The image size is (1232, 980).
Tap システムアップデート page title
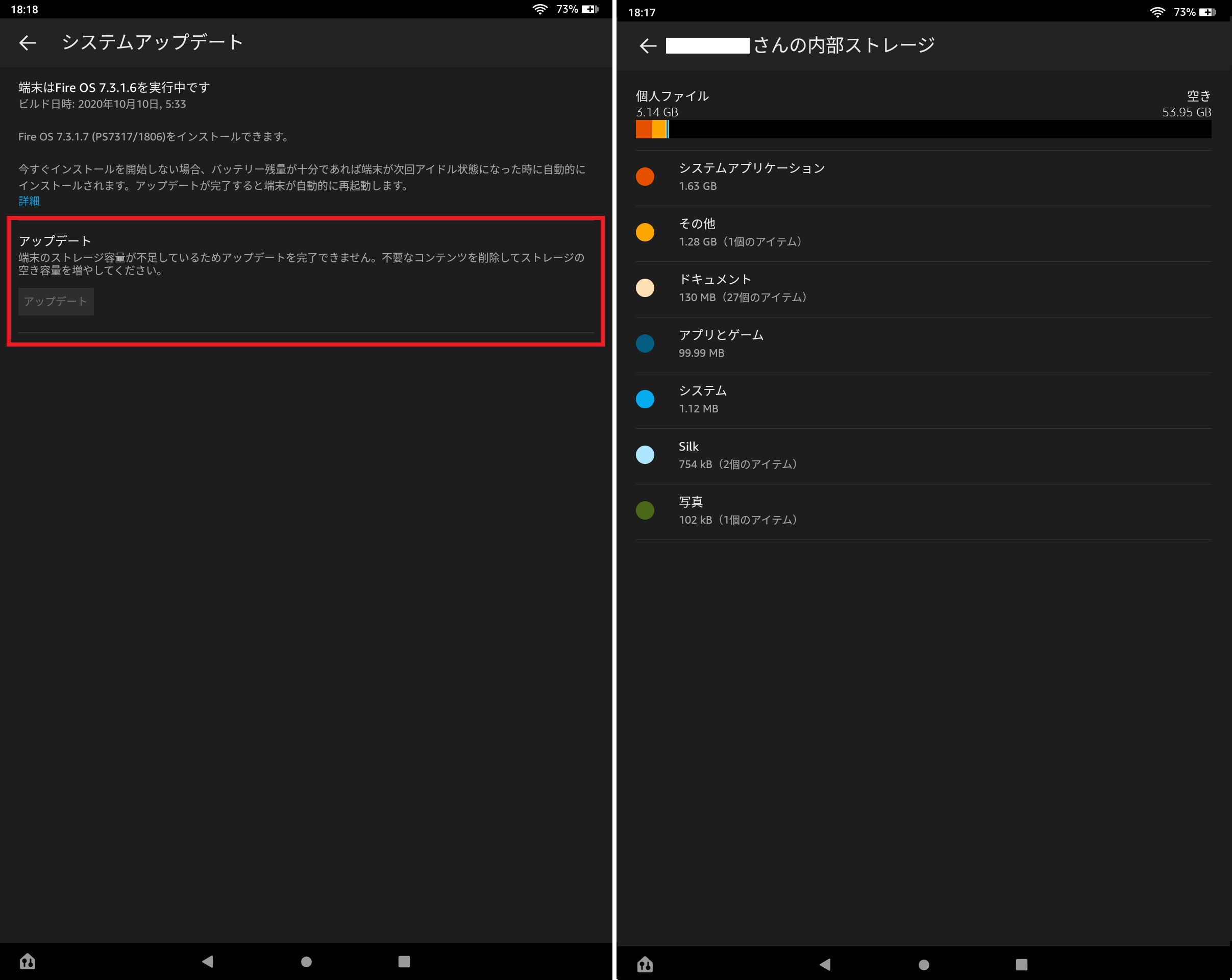pyautogui.click(x=153, y=42)
